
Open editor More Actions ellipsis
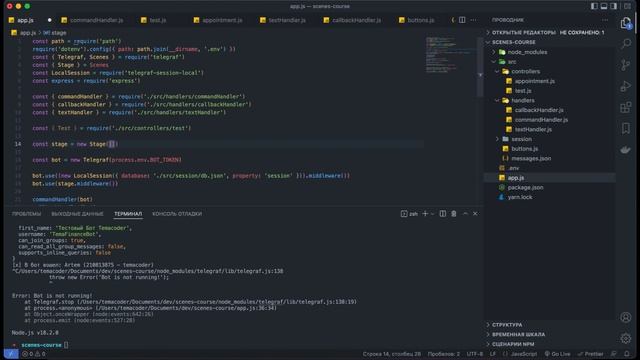(x=473, y=20)
